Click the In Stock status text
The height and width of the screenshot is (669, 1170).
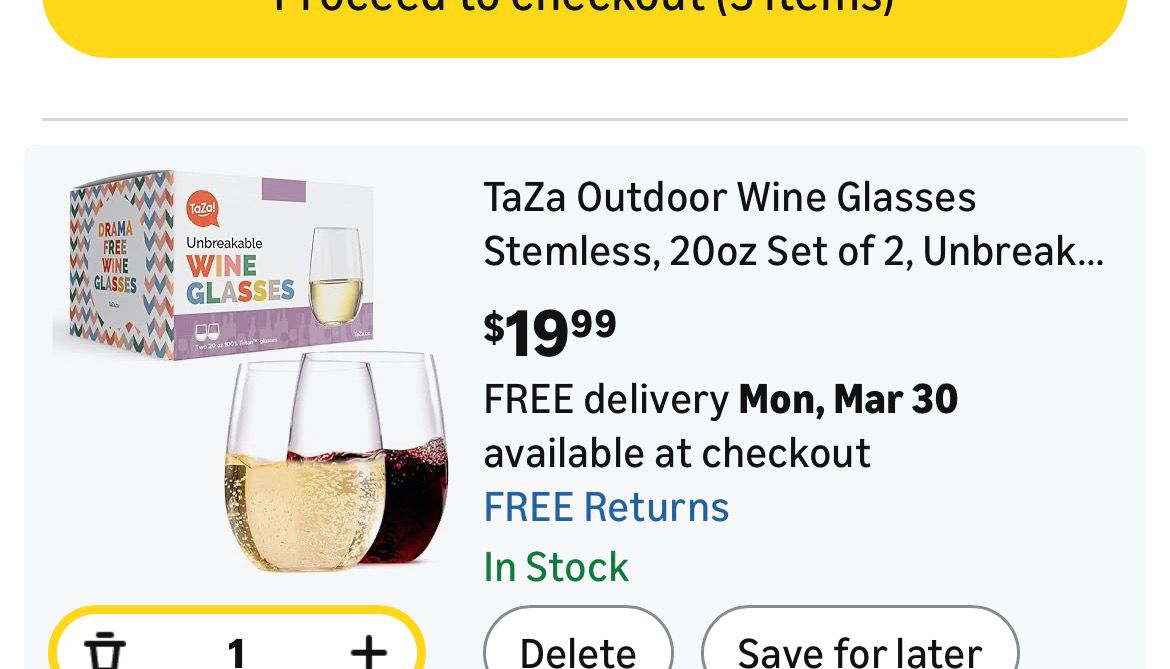(x=556, y=567)
